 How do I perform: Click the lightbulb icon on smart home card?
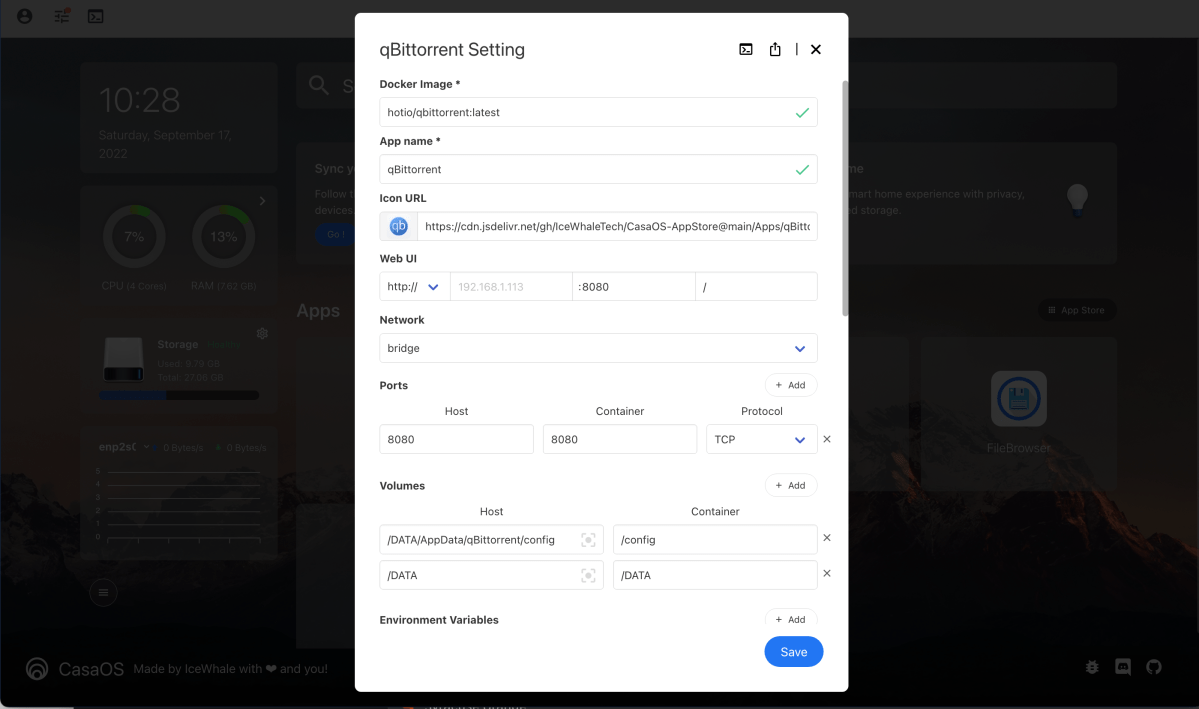point(1077,200)
